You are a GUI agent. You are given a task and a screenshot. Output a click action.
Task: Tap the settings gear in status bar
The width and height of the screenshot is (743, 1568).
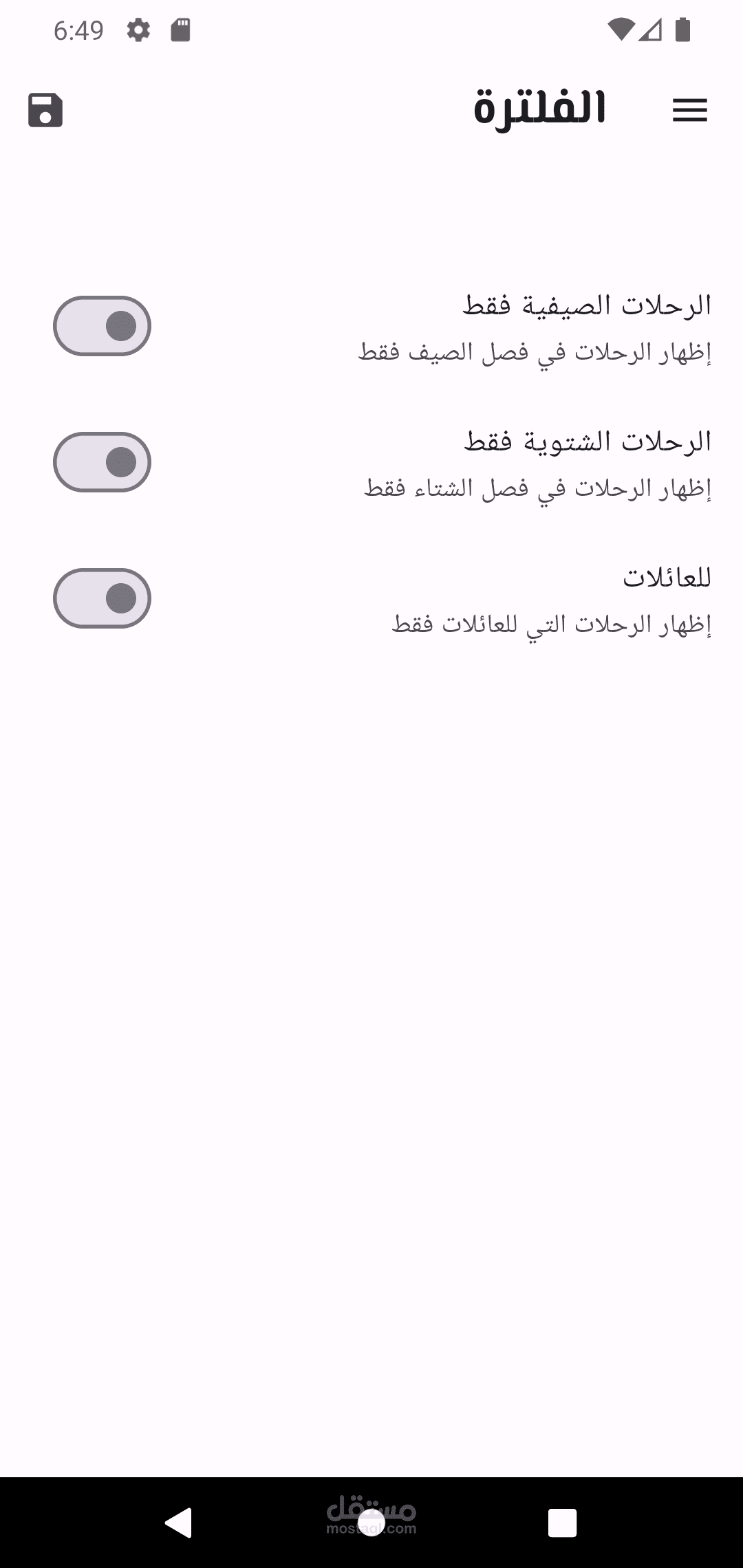tap(138, 30)
